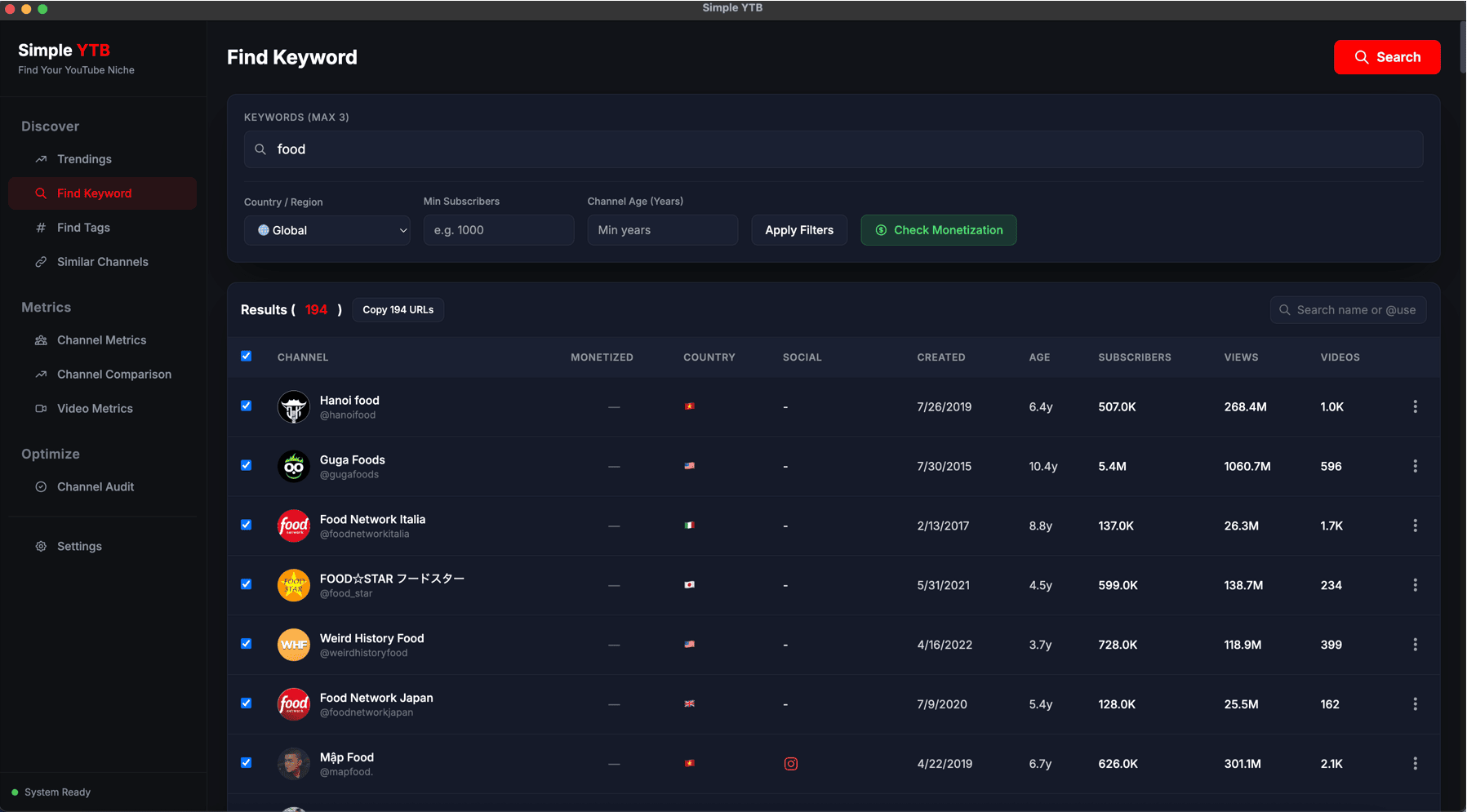Click the Food Network Italia logo icon
This screenshot has height=812, width=1467.
293,526
